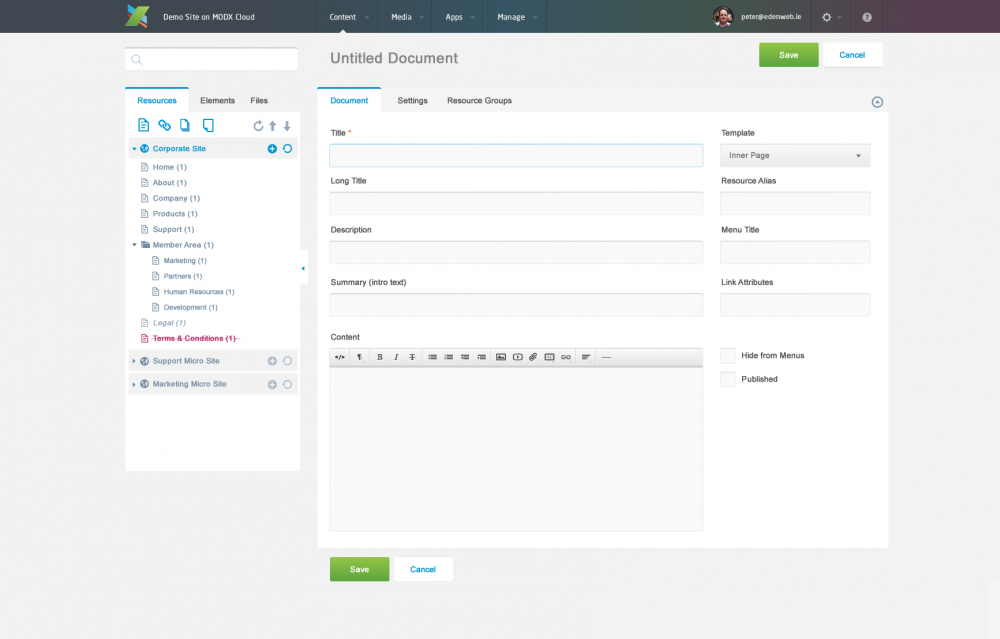
Task: Select Terms & Conditions tree item
Action: pos(194,339)
